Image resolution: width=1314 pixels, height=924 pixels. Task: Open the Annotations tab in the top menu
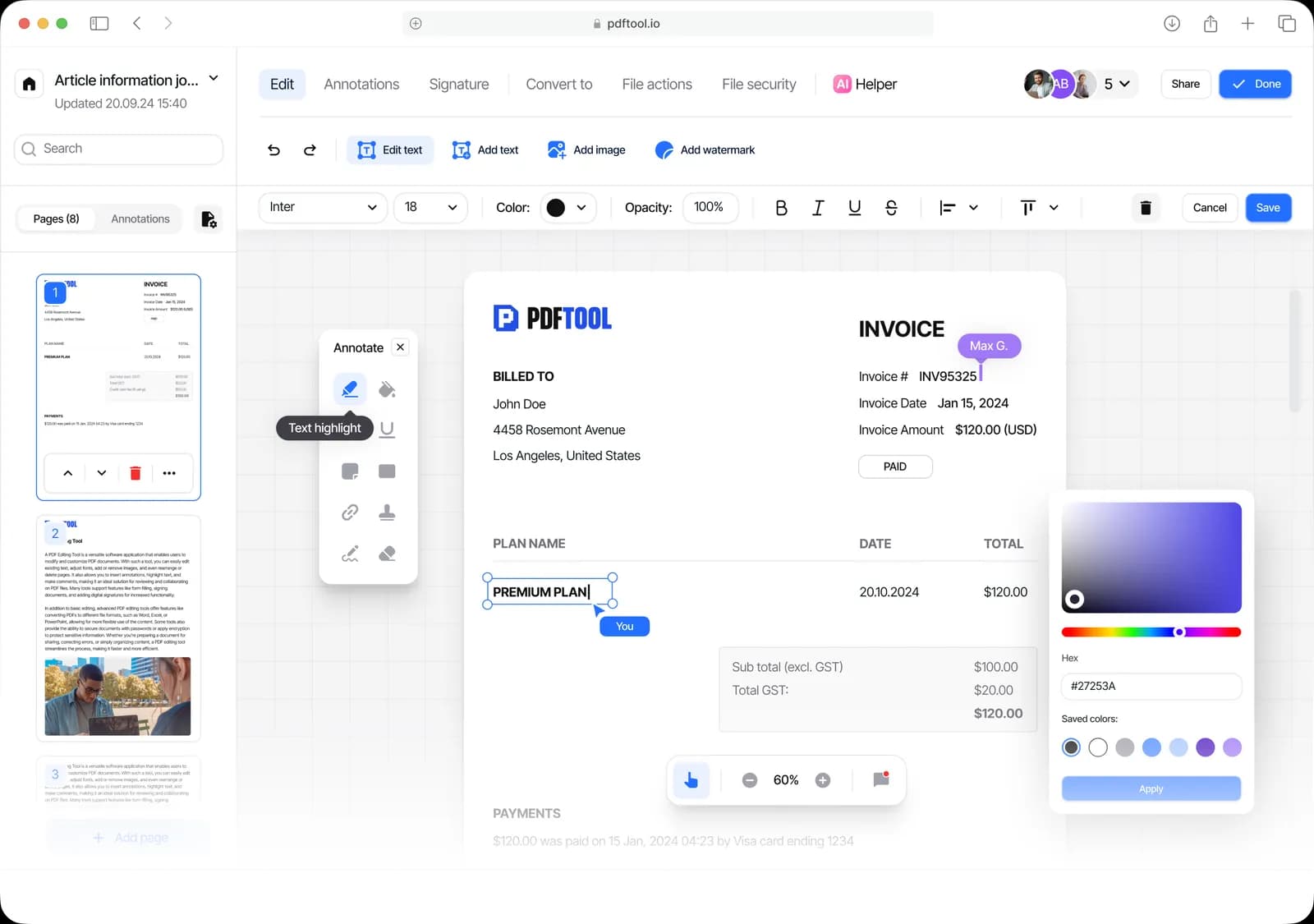361,85
